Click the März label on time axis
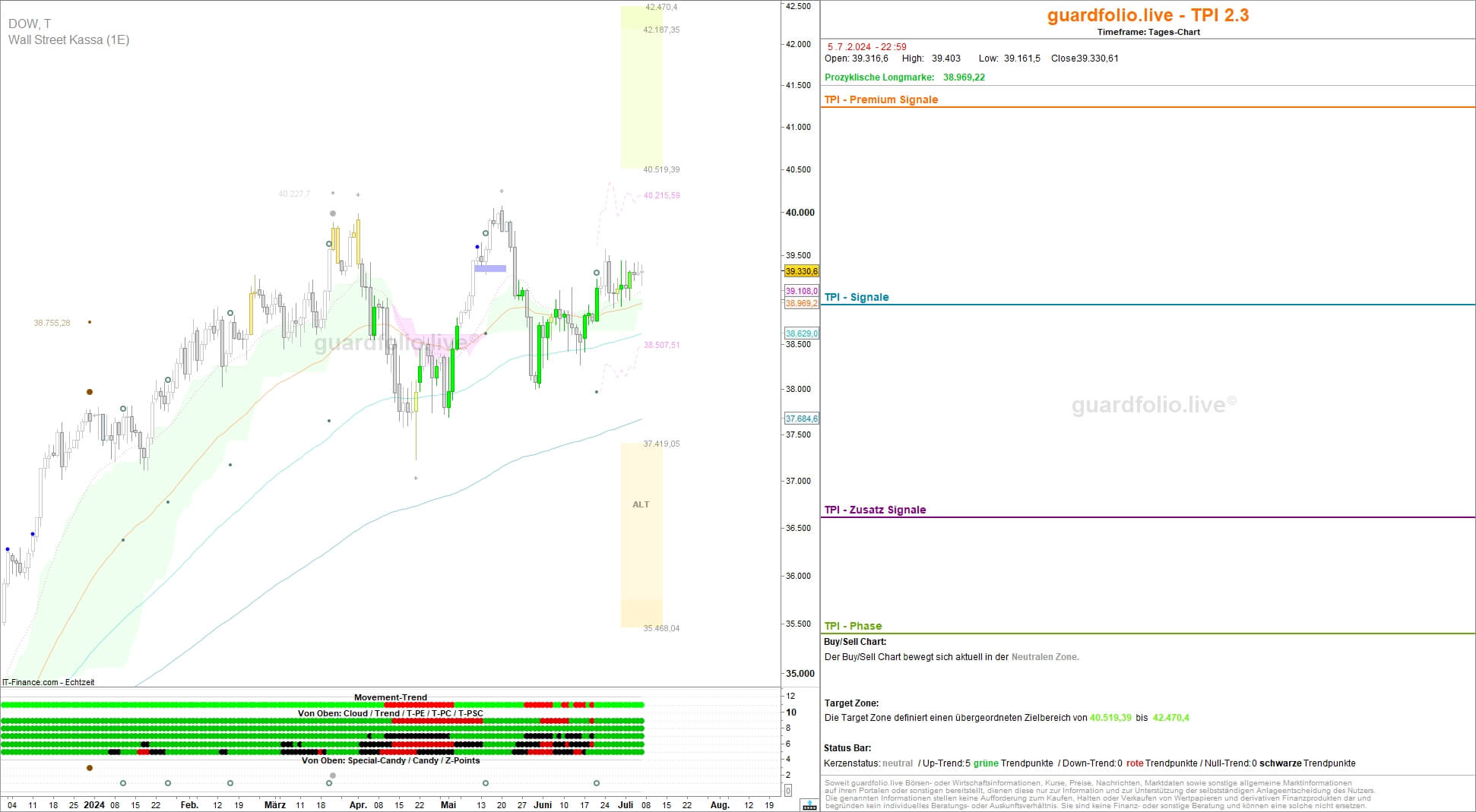1476x812 pixels. (x=275, y=804)
